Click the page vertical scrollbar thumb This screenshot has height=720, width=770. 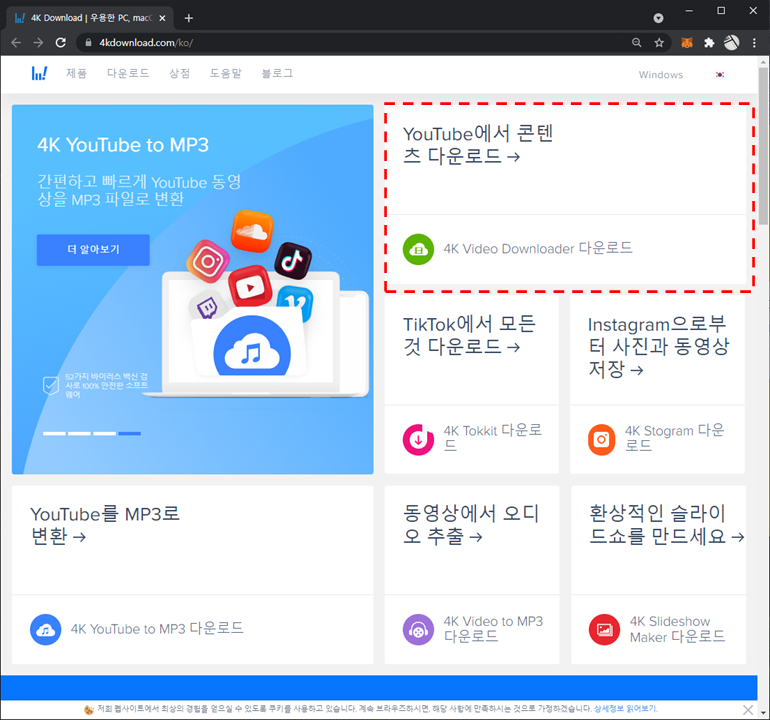pyautogui.click(x=763, y=146)
